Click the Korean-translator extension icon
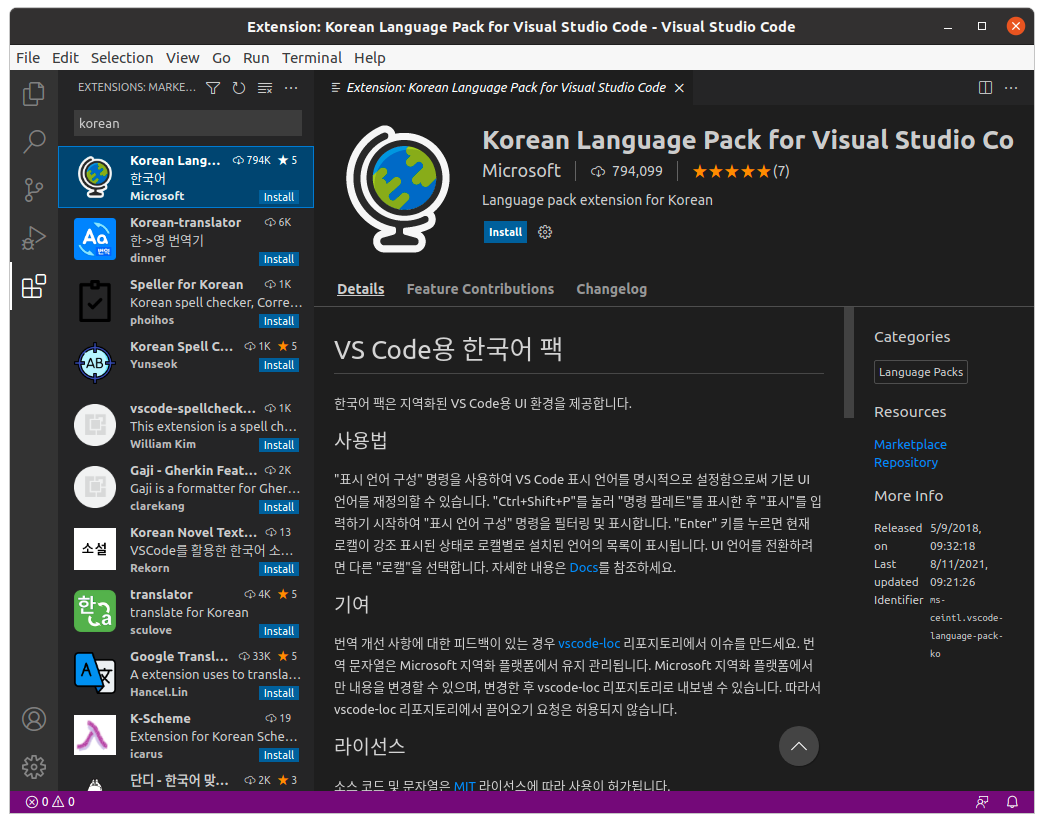This screenshot has height=823, width=1044. [95, 239]
